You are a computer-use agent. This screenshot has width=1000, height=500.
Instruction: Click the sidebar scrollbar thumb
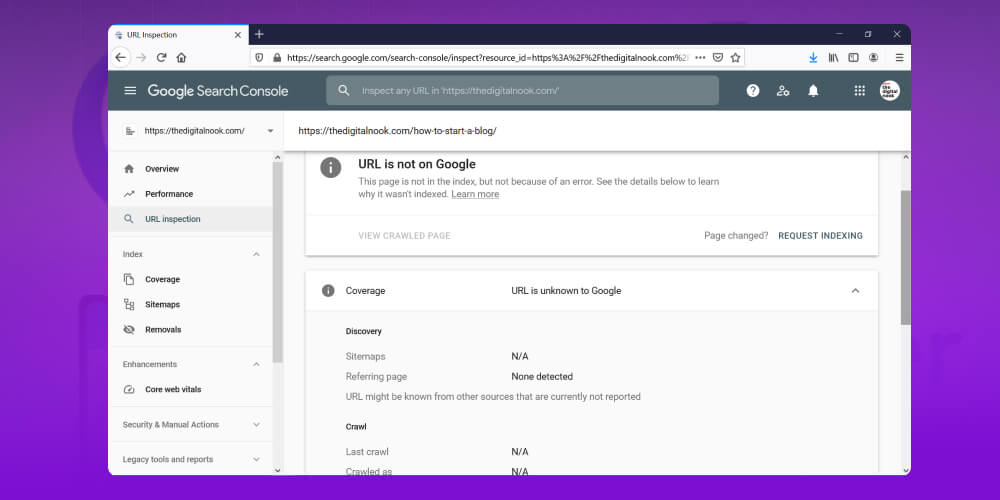tap(277, 261)
